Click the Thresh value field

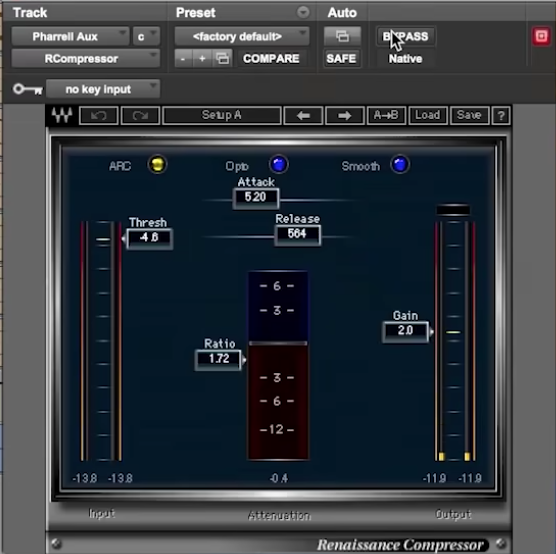(x=149, y=238)
